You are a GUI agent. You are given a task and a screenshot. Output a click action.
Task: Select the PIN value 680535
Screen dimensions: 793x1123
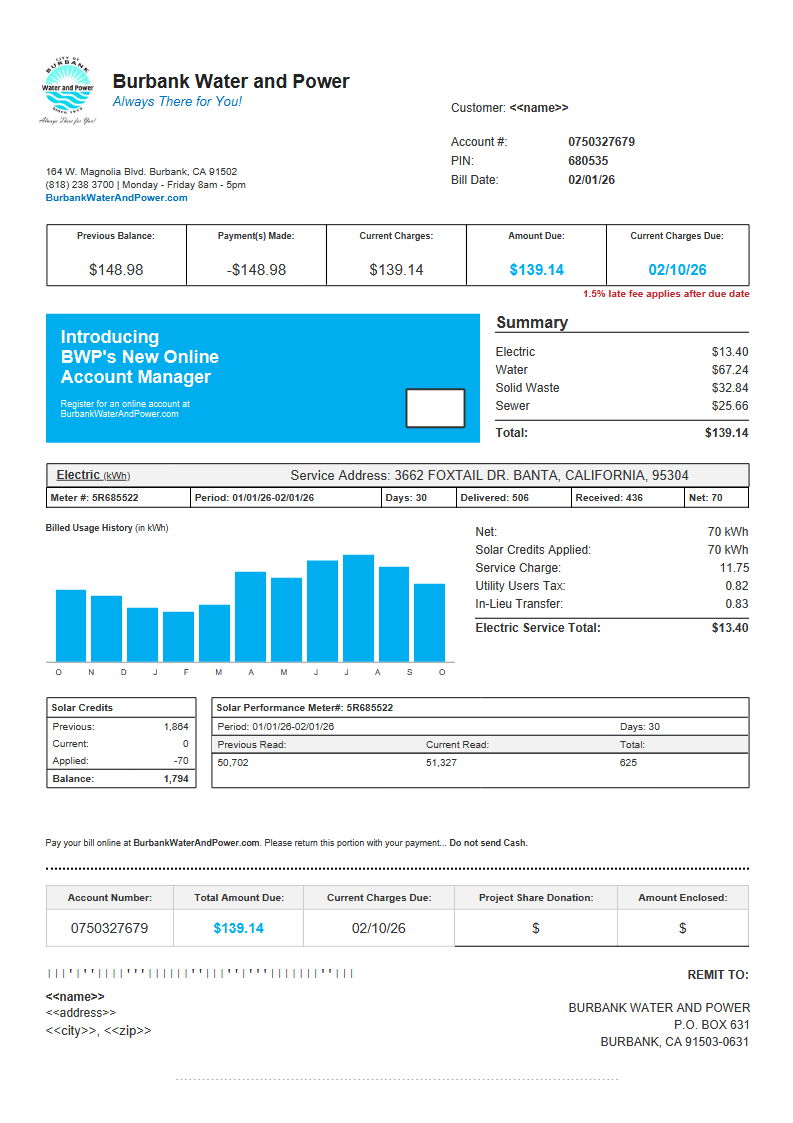[x=588, y=161]
